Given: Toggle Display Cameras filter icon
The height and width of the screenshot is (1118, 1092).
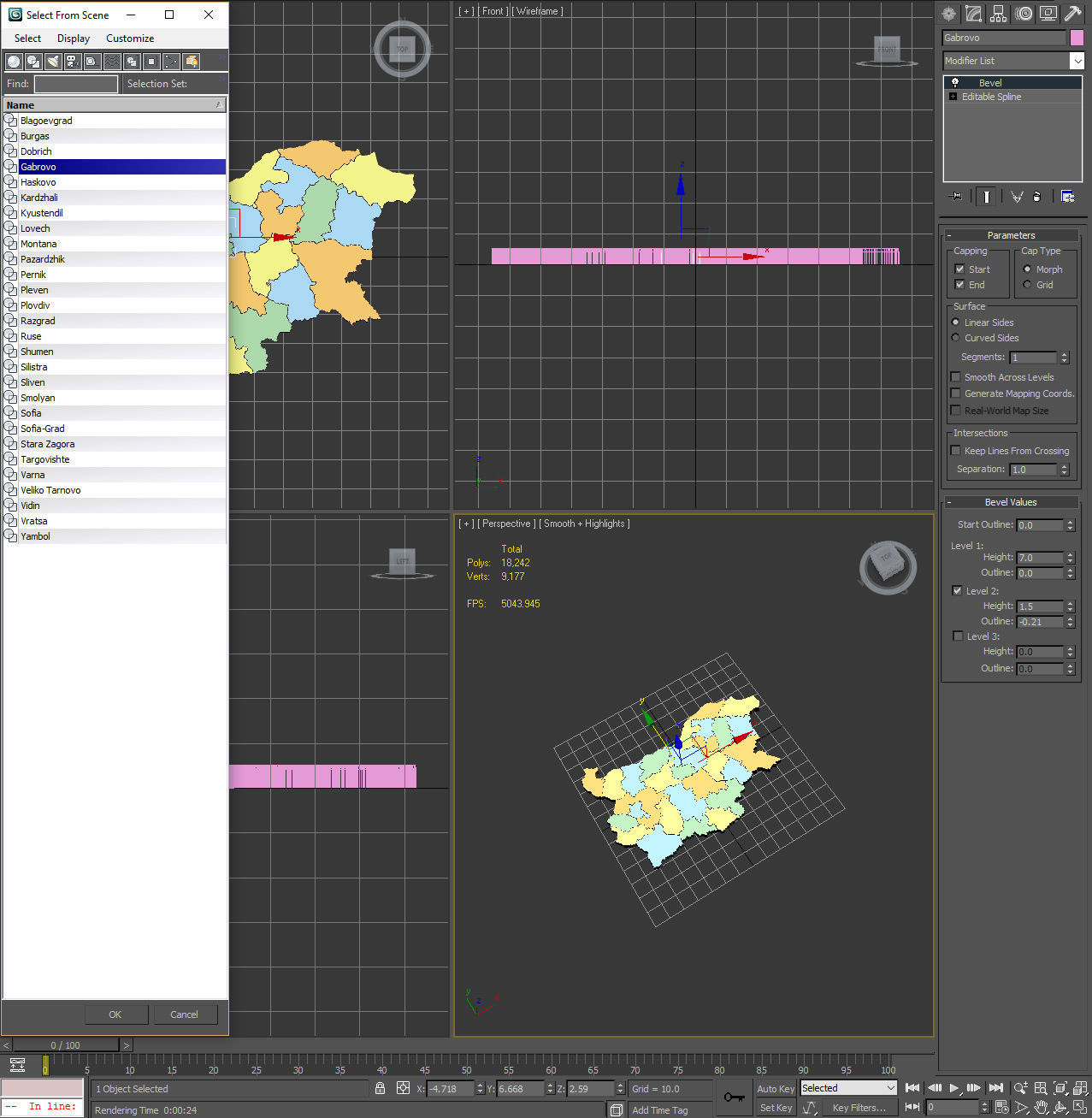Looking at the screenshot, I should point(73,62).
